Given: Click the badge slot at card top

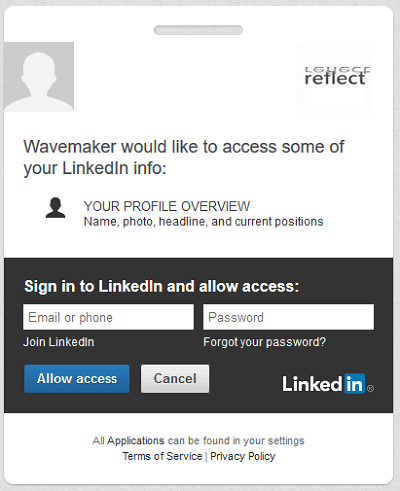Looking at the screenshot, I should click(198, 30).
